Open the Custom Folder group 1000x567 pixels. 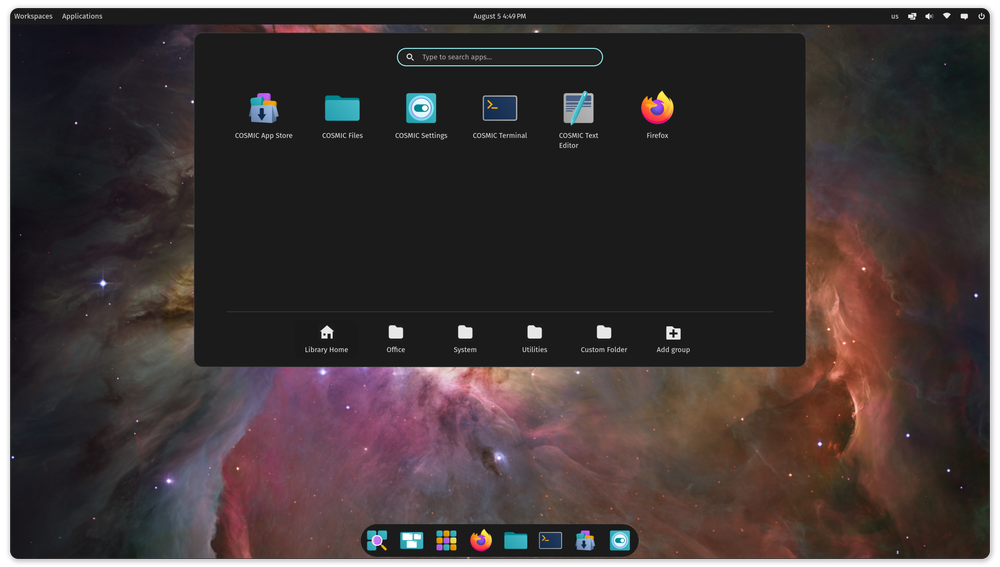(604, 339)
